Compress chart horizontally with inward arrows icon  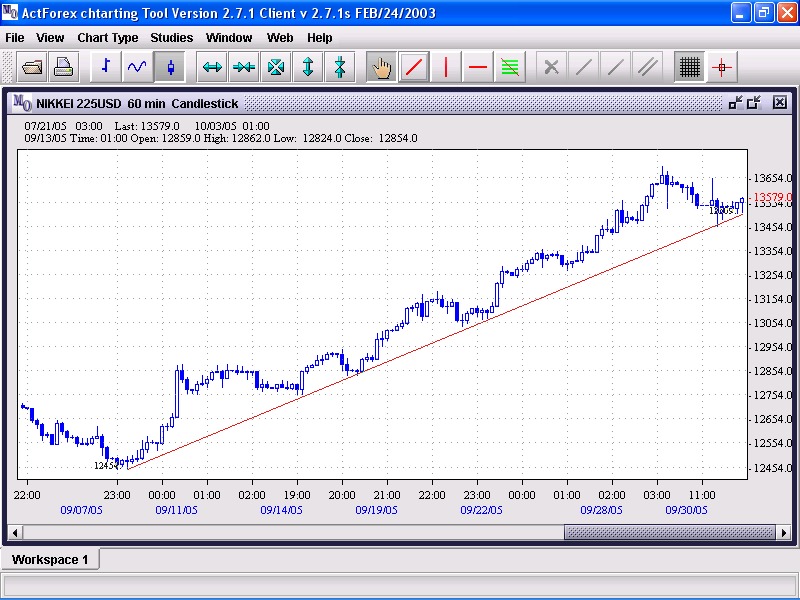coord(244,68)
